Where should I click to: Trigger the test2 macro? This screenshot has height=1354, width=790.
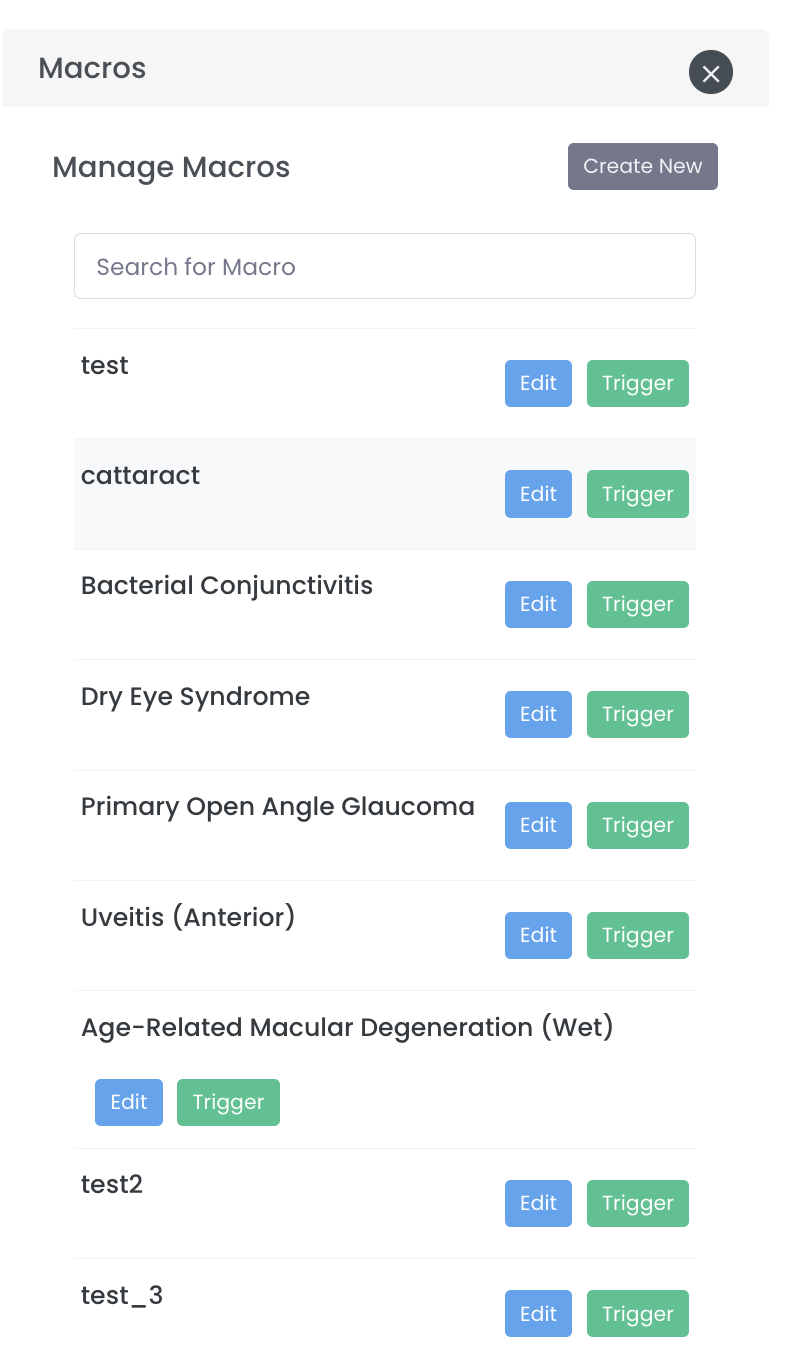pos(638,1203)
